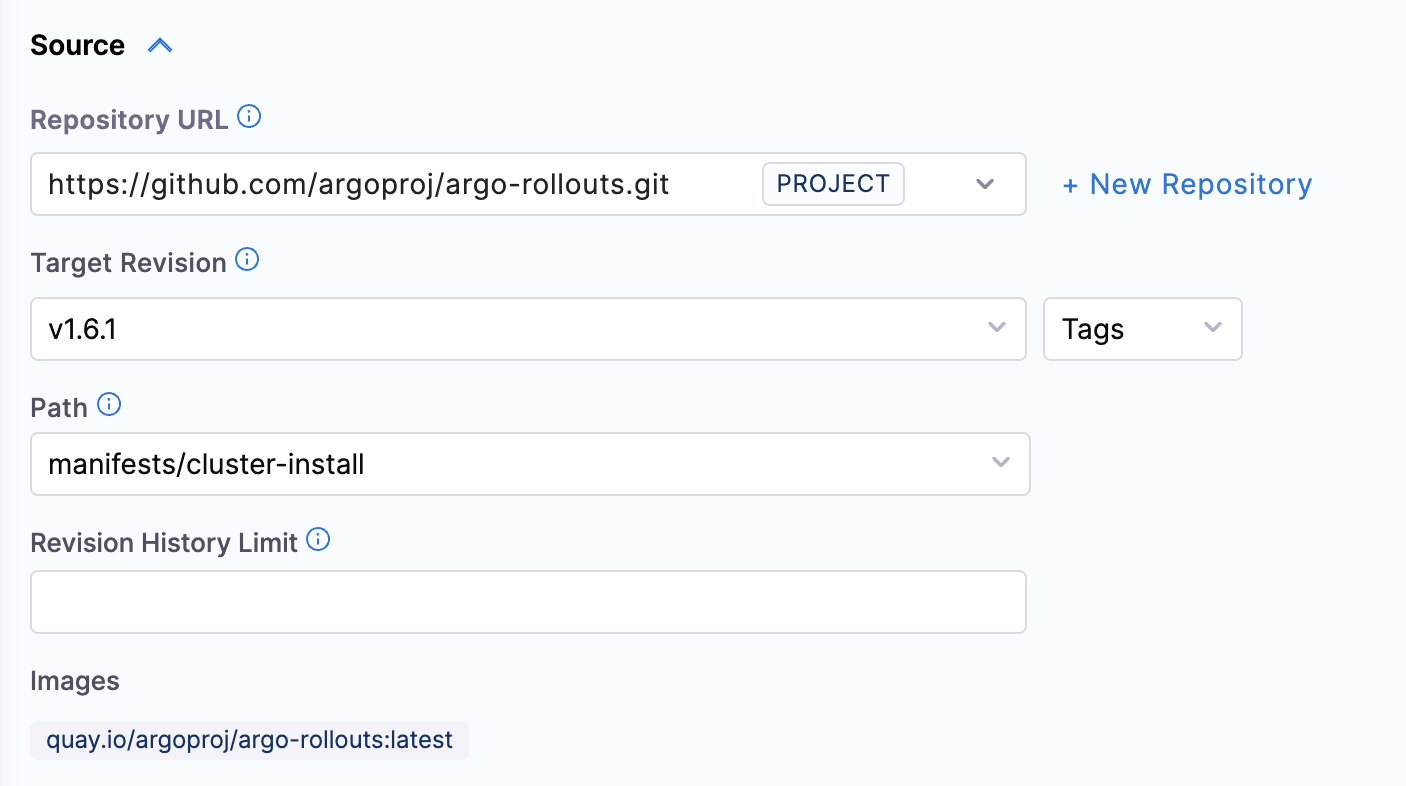Click the Source section heading

click(x=77, y=46)
